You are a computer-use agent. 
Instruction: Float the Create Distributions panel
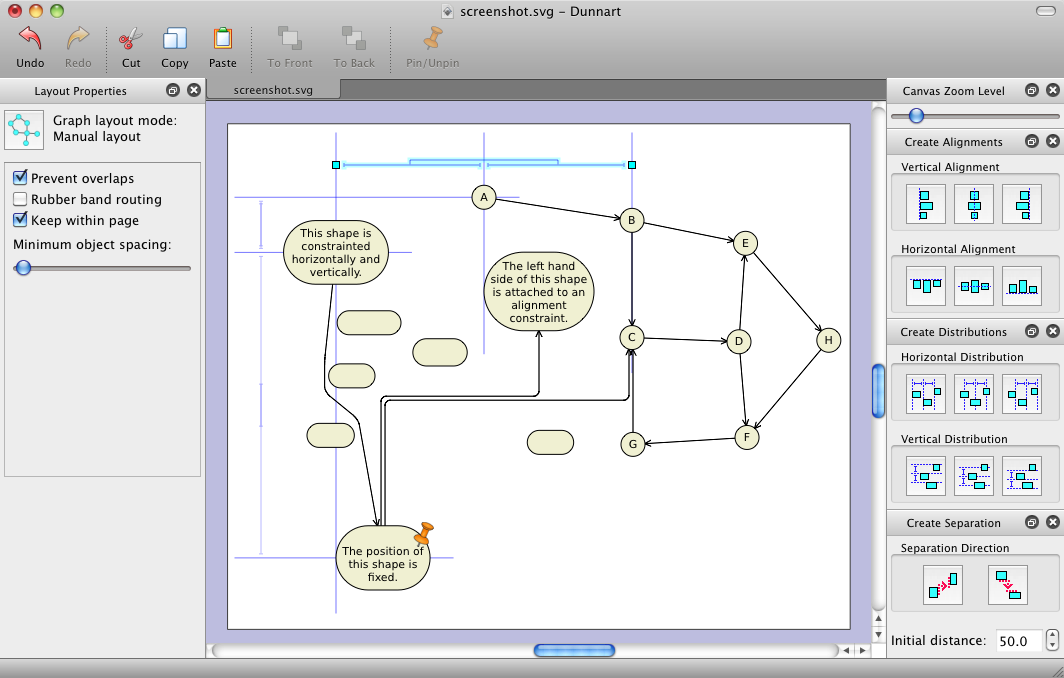(x=1031, y=332)
